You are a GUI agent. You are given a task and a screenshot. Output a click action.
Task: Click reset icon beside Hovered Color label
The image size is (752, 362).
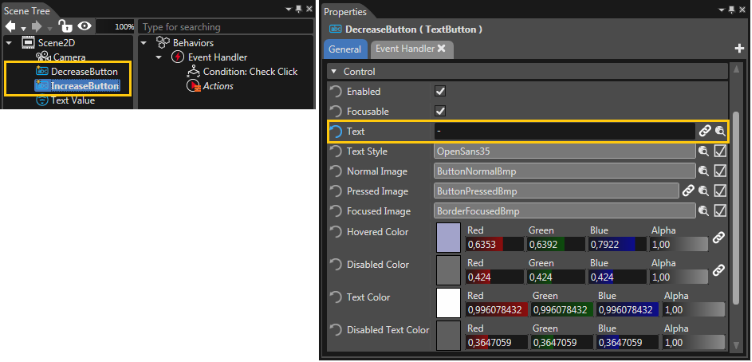tap(336, 232)
